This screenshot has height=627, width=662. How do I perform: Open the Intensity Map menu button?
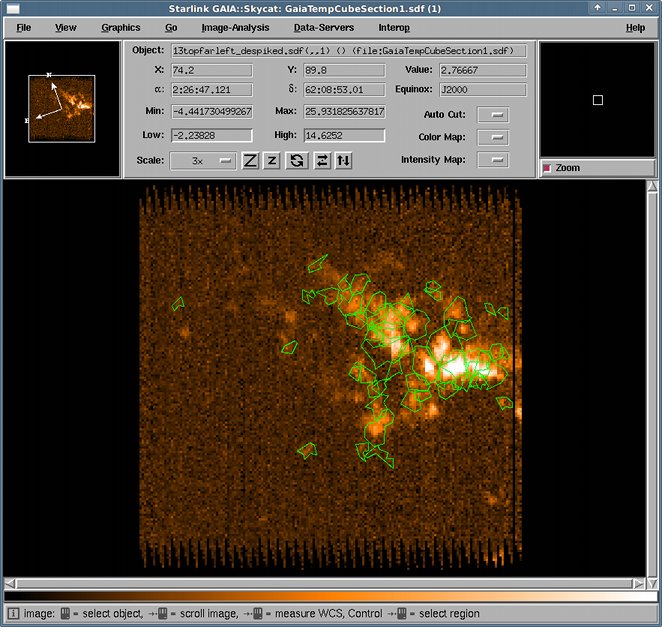(493, 160)
